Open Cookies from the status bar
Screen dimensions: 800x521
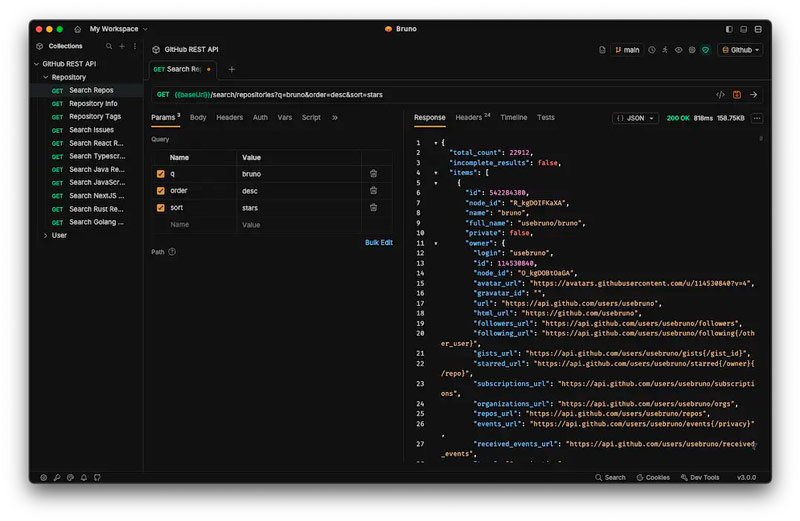pyautogui.click(x=651, y=477)
